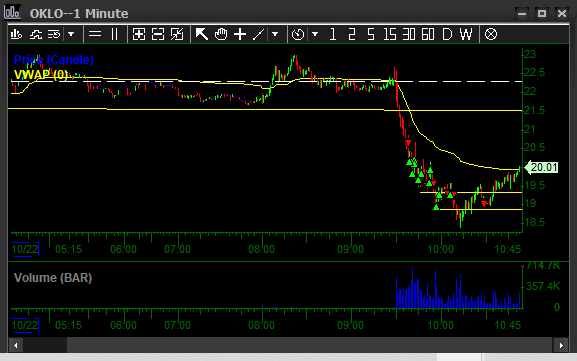Switch to 2 minute timeframe
Image resolution: width=577 pixels, height=361 pixels.
(x=352, y=34)
